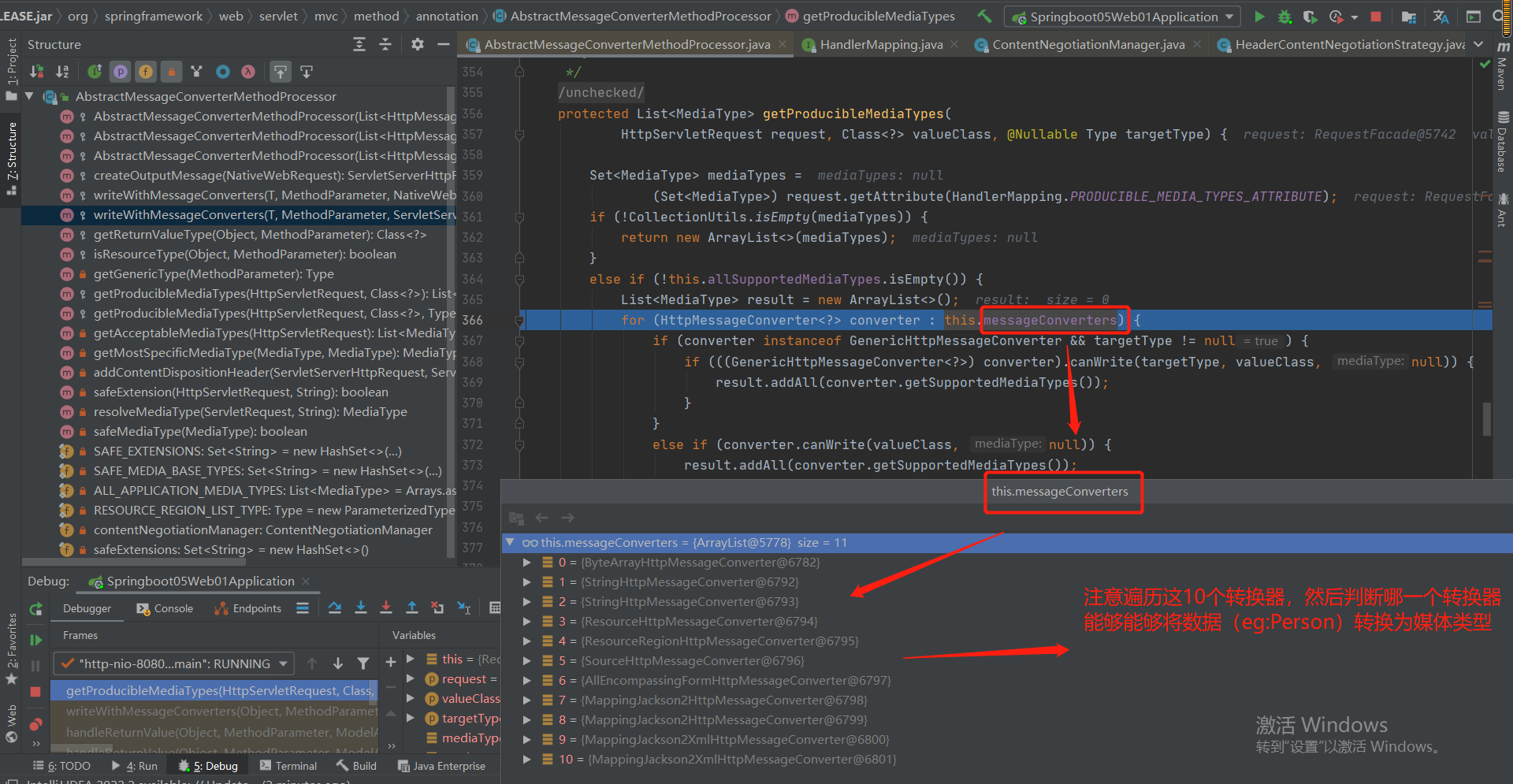Toggle show lambdas filter in the Structure panel
The image size is (1513, 784).
(x=248, y=72)
